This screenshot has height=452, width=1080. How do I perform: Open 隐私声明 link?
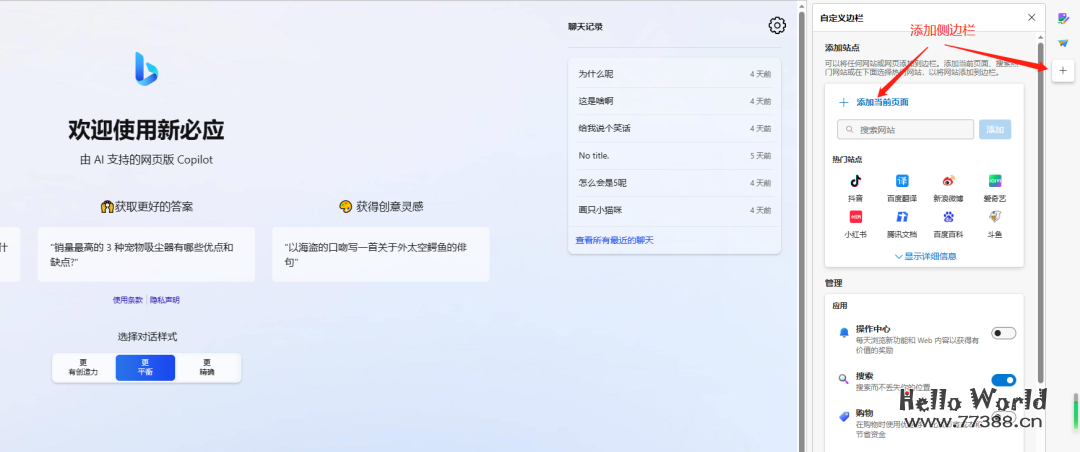point(165,300)
